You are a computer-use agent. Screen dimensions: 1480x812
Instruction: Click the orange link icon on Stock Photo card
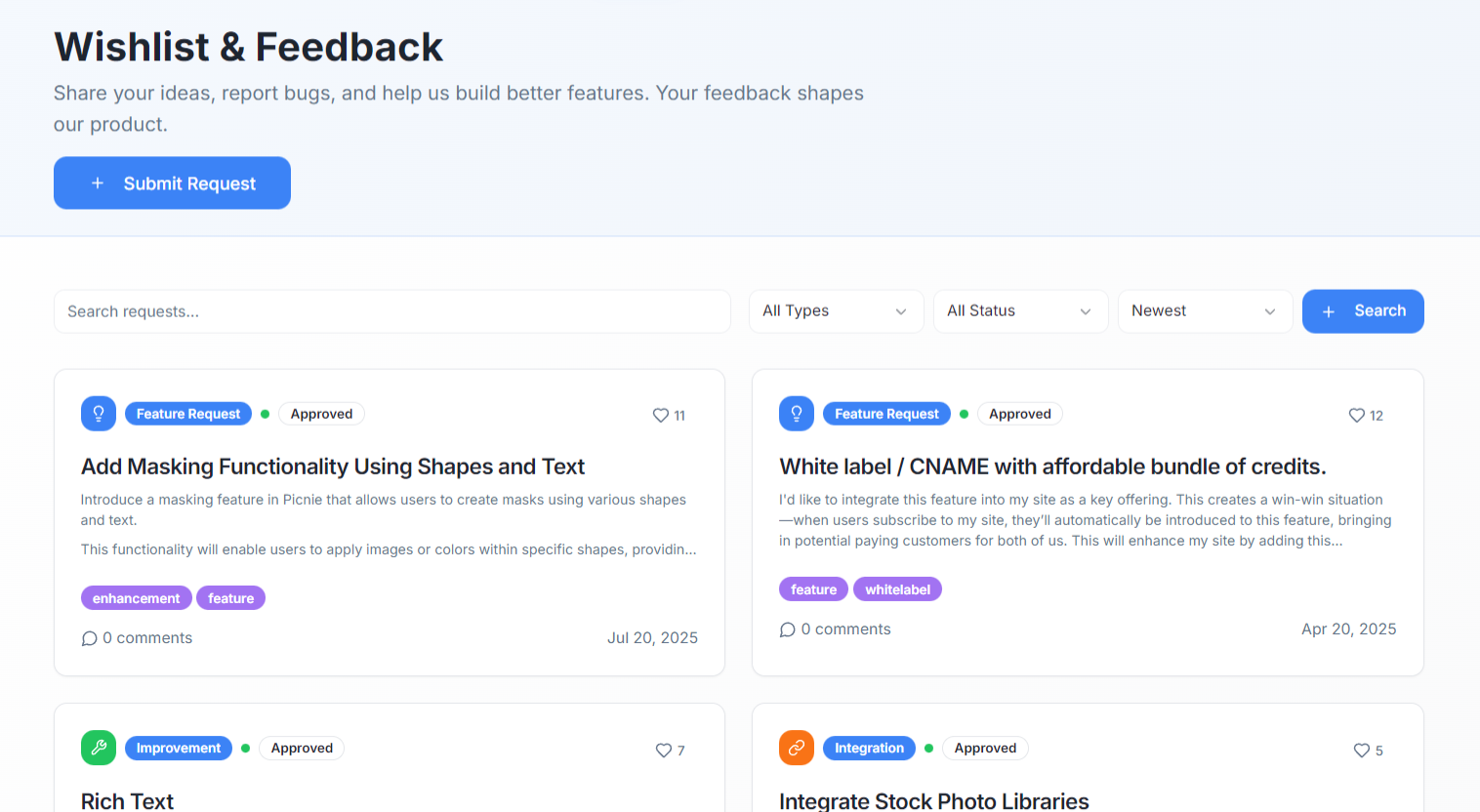(796, 748)
